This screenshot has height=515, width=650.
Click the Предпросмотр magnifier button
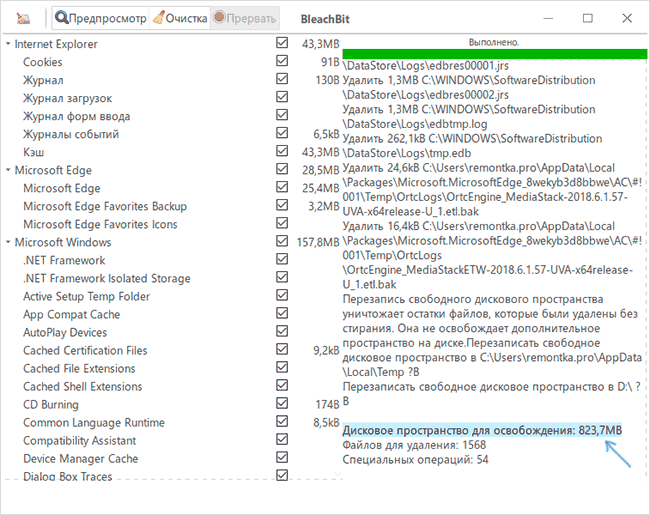(x=101, y=18)
